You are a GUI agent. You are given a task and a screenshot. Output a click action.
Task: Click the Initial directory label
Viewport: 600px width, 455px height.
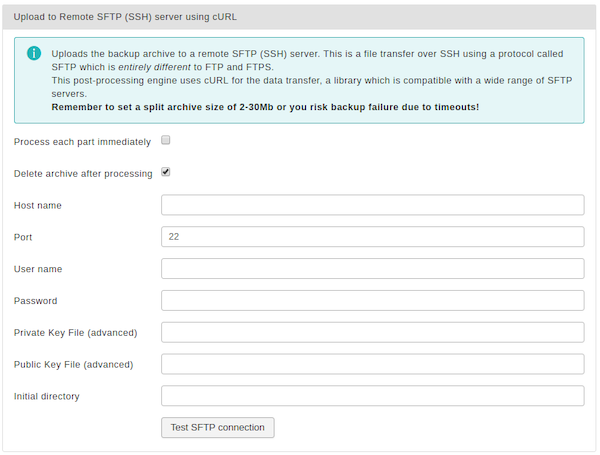pyautogui.click(x=47, y=396)
